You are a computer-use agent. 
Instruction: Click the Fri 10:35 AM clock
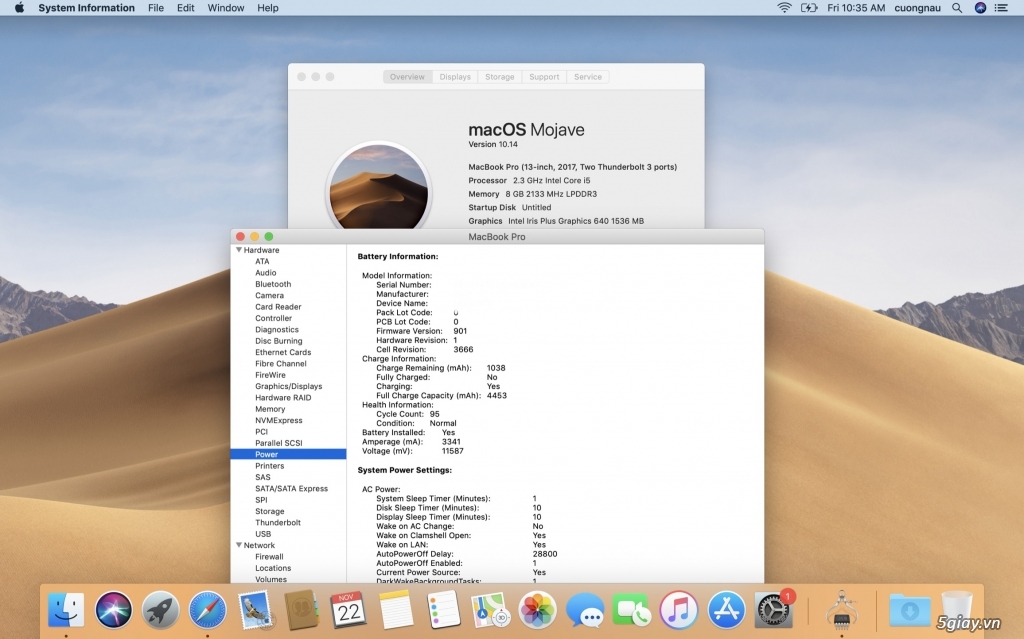(x=856, y=8)
